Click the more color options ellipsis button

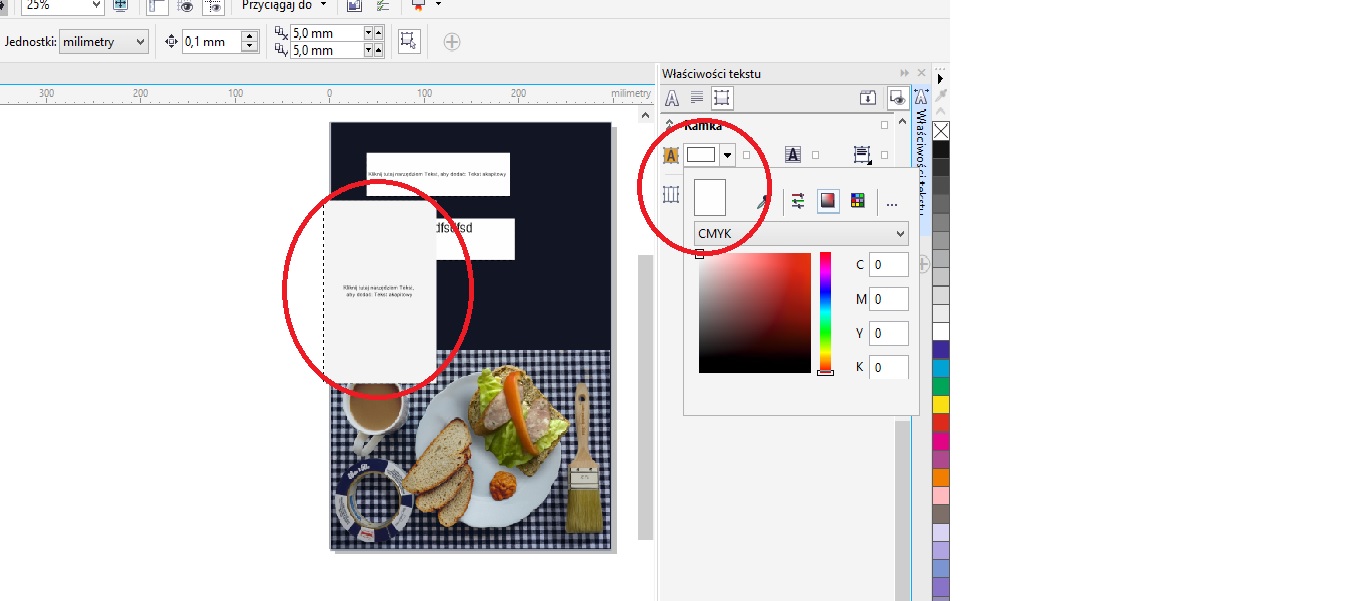[x=892, y=203]
